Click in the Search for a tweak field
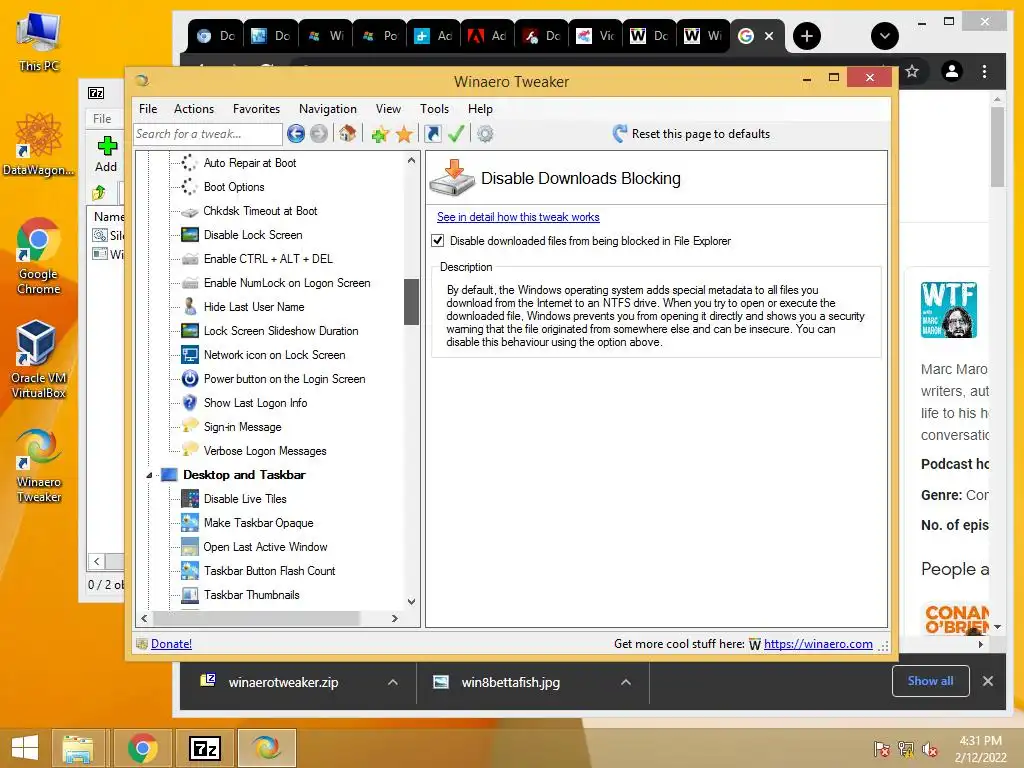The image size is (1024, 768). coord(208,134)
